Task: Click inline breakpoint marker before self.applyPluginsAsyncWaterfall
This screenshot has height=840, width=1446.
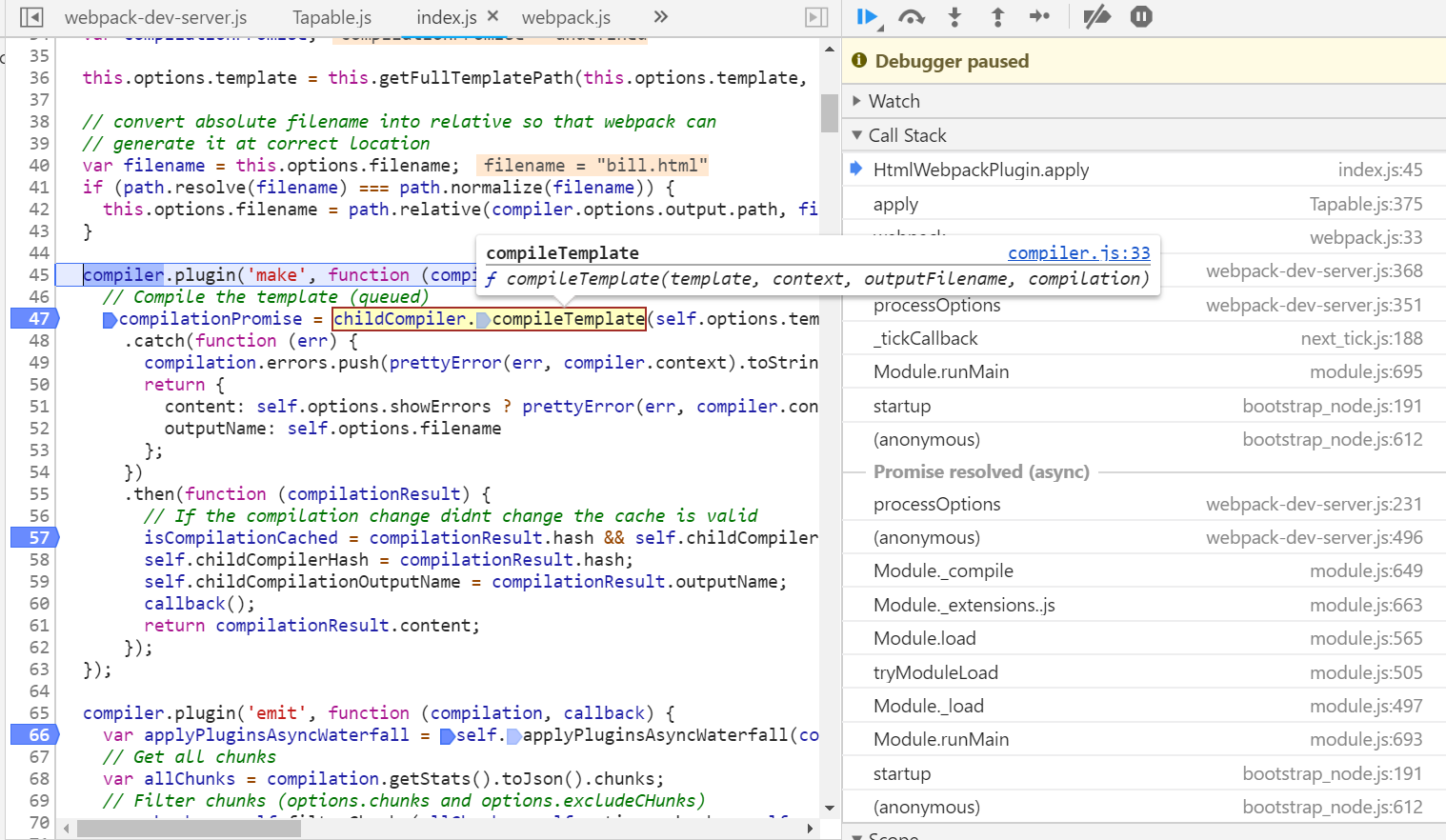Action: [x=448, y=735]
